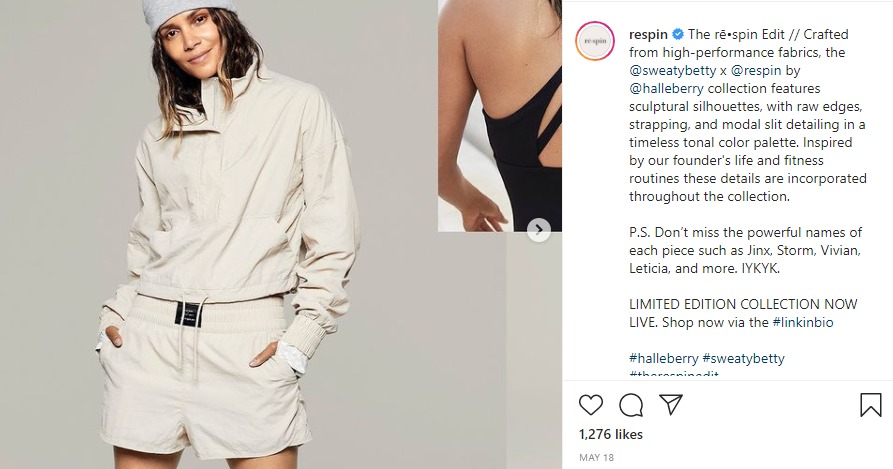
Task: Save the post with the bookmark icon
Action: tap(870, 405)
